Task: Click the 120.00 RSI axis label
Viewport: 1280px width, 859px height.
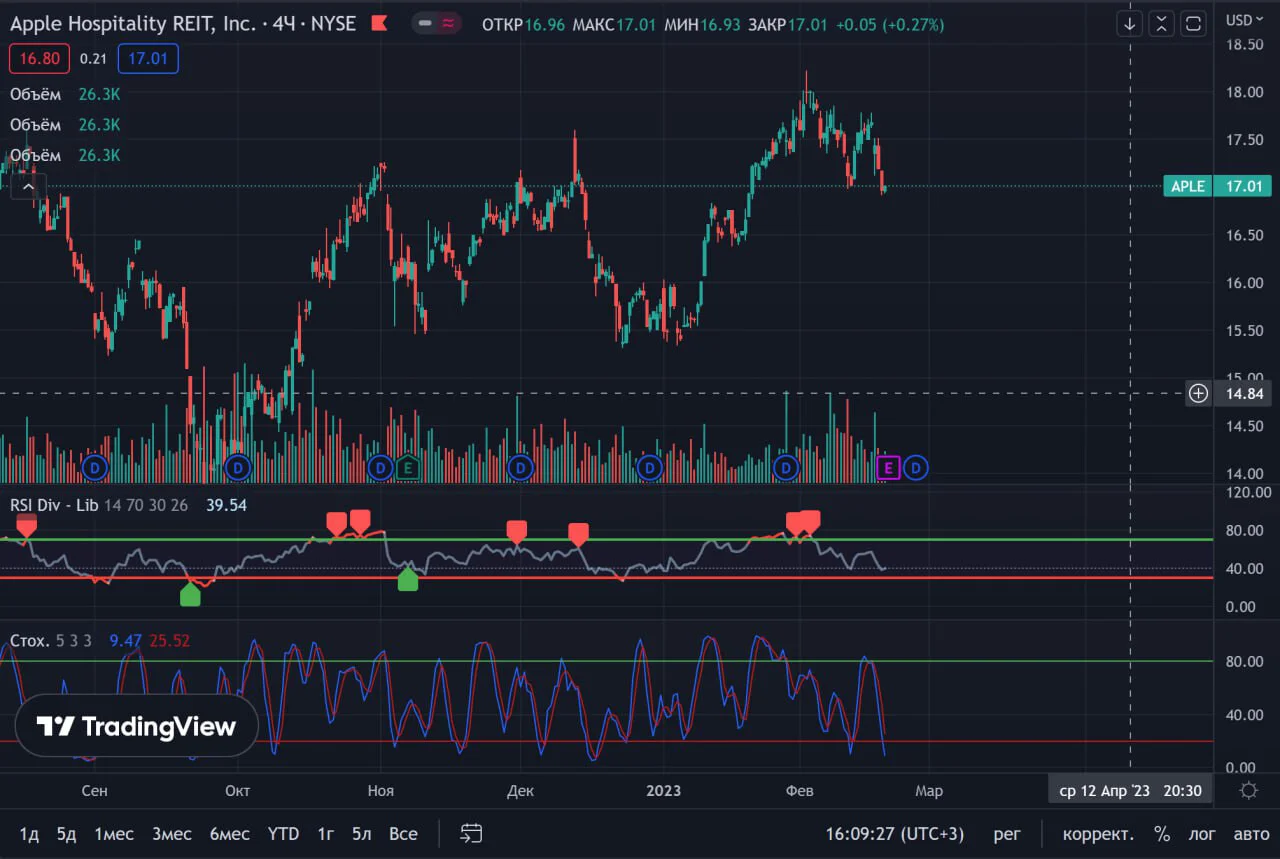Action: pos(1246,492)
